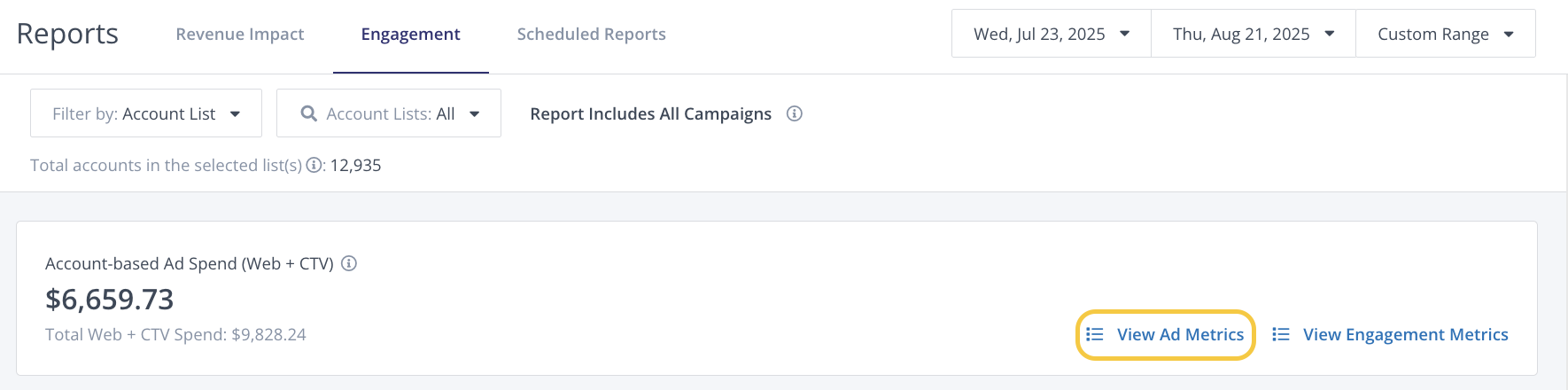Select the Engagement tab
The image size is (1568, 390).
(x=410, y=35)
